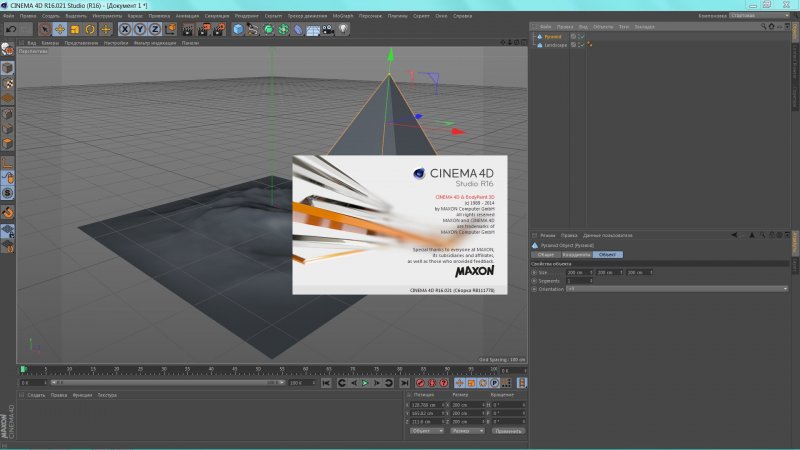This screenshot has width=800, height=450.
Task: Go to start of timeline
Action: pyautogui.click(x=326, y=383)
